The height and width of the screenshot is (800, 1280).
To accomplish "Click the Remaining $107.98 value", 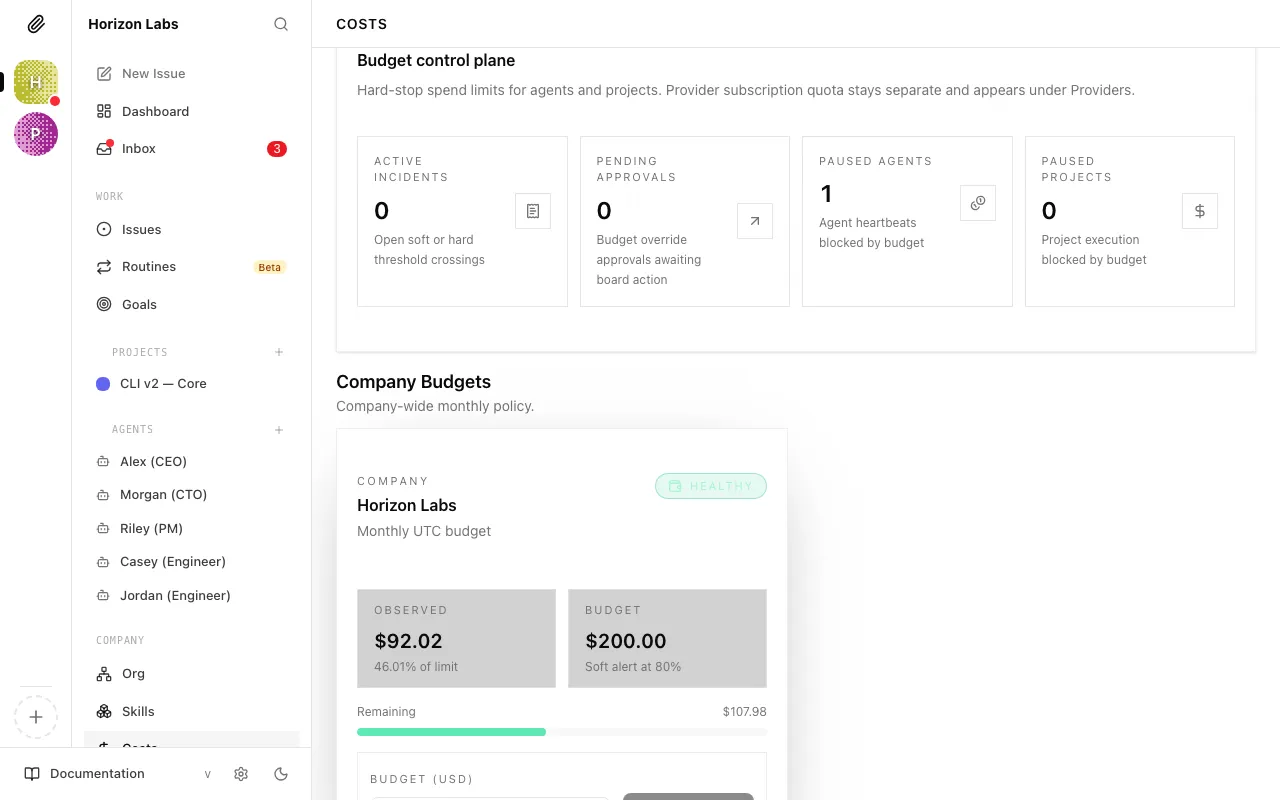I will (x=745, y=712).
